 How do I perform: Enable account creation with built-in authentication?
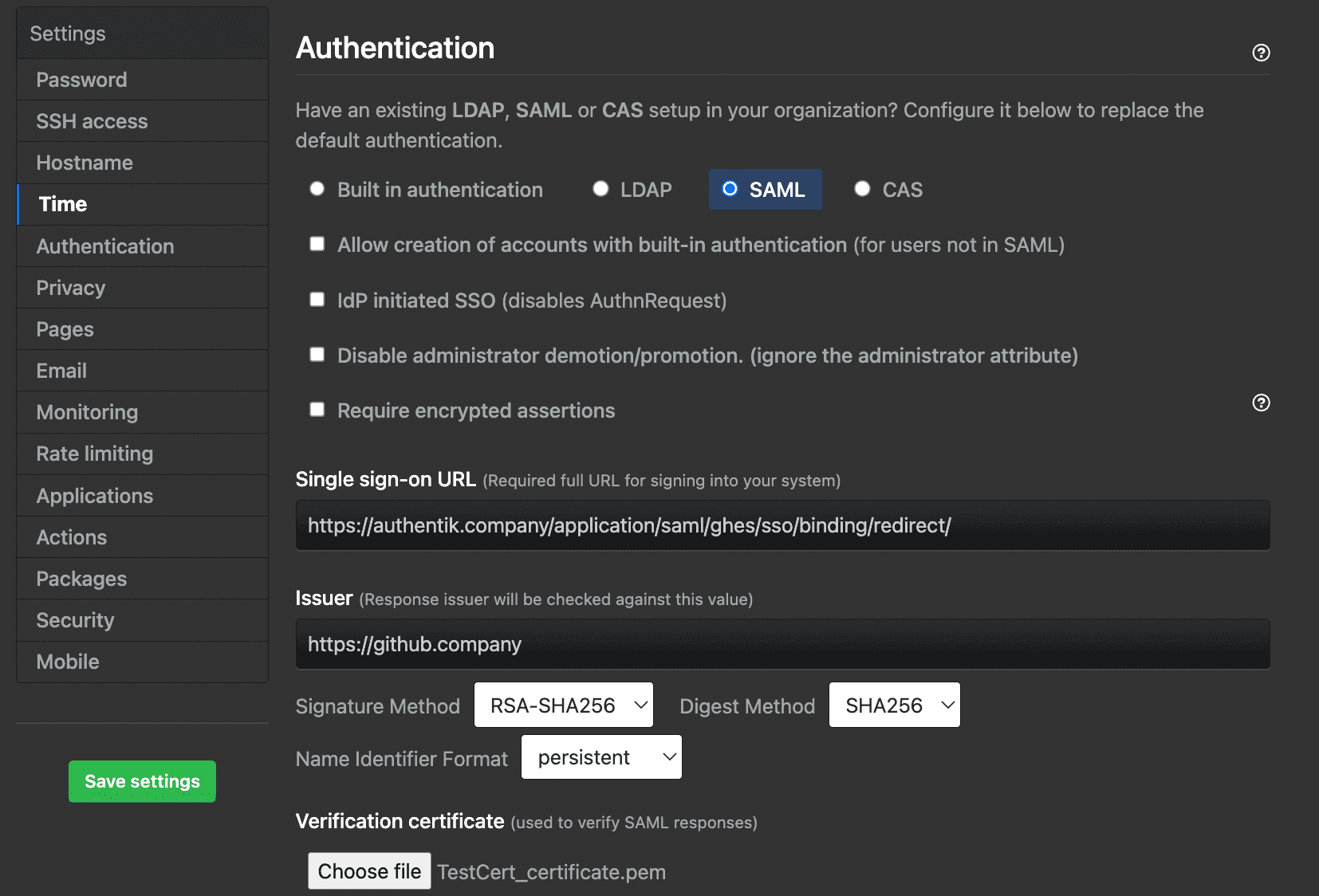pos(317,244)
